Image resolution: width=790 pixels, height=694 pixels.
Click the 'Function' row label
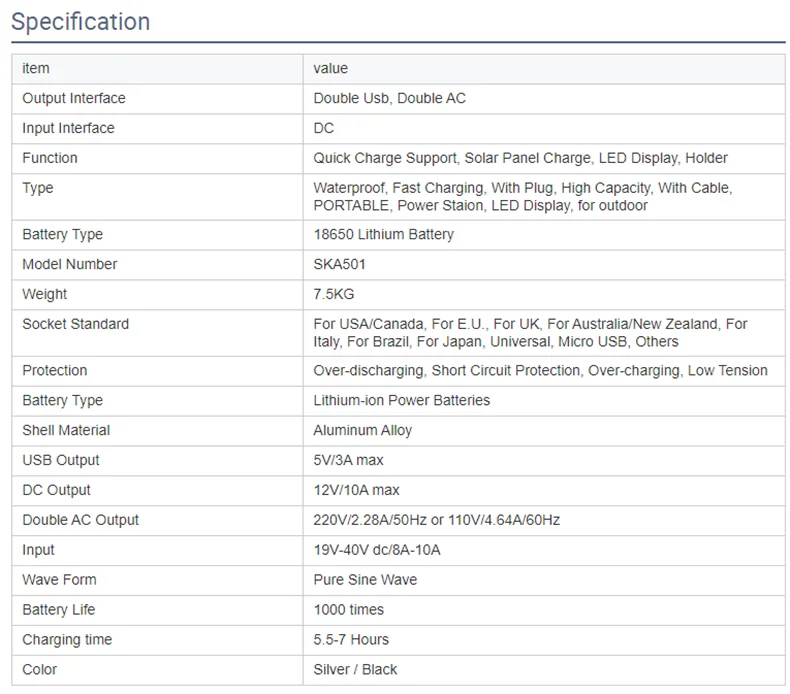click(49, 158)
